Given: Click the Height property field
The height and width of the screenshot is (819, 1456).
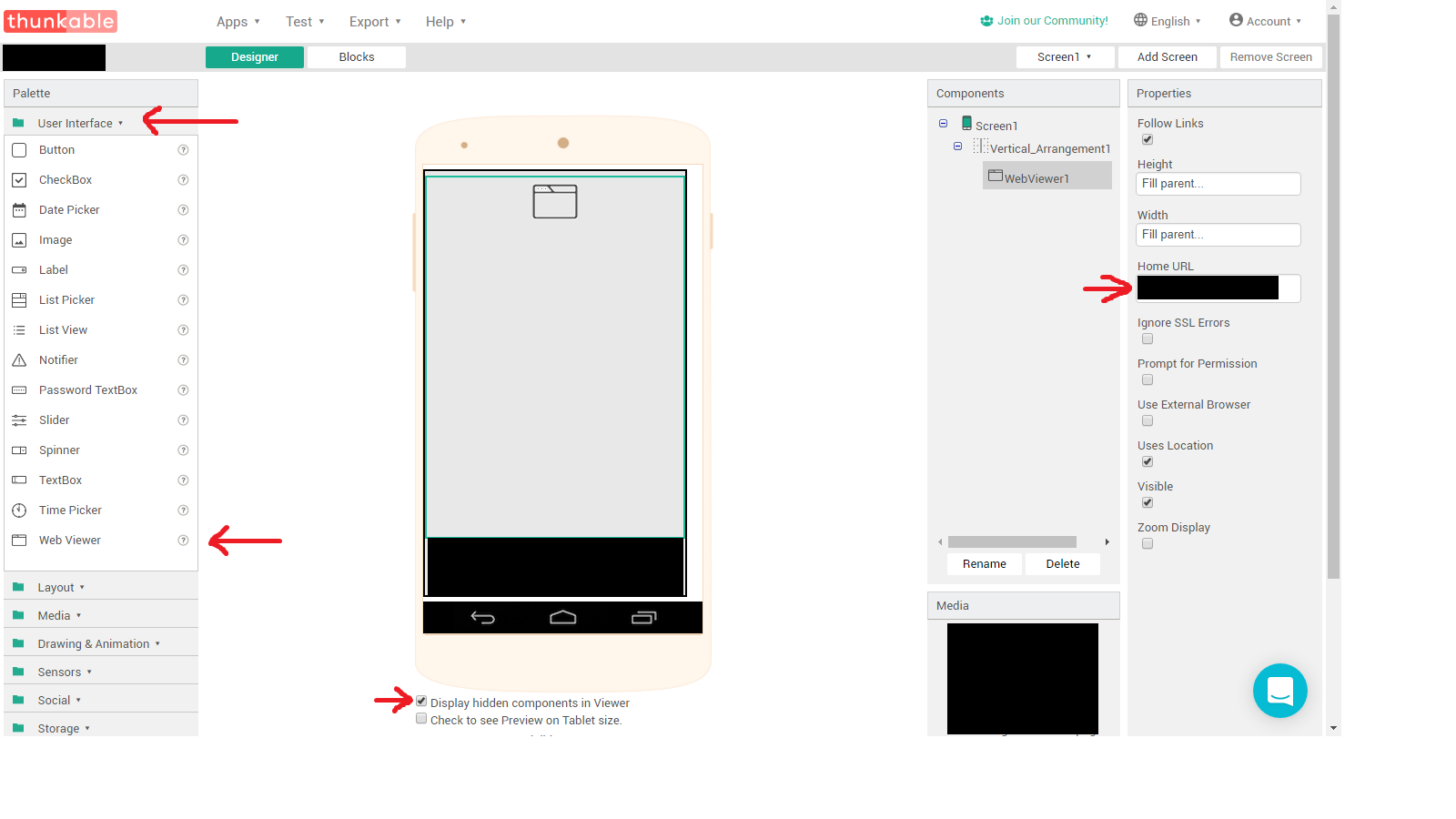Looking at the screenshot, I should pyautogui.click(x=1218, y=184).
